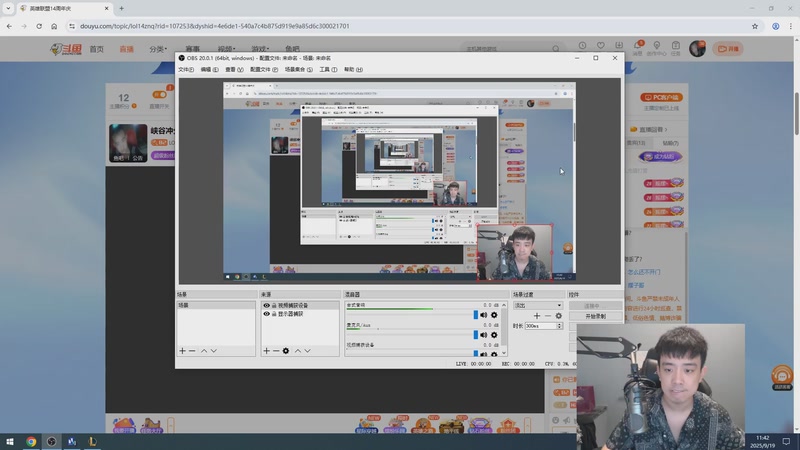Screen dimensions: 800x450
Task: Open the Windows Start menu
Action: point(10,442)
